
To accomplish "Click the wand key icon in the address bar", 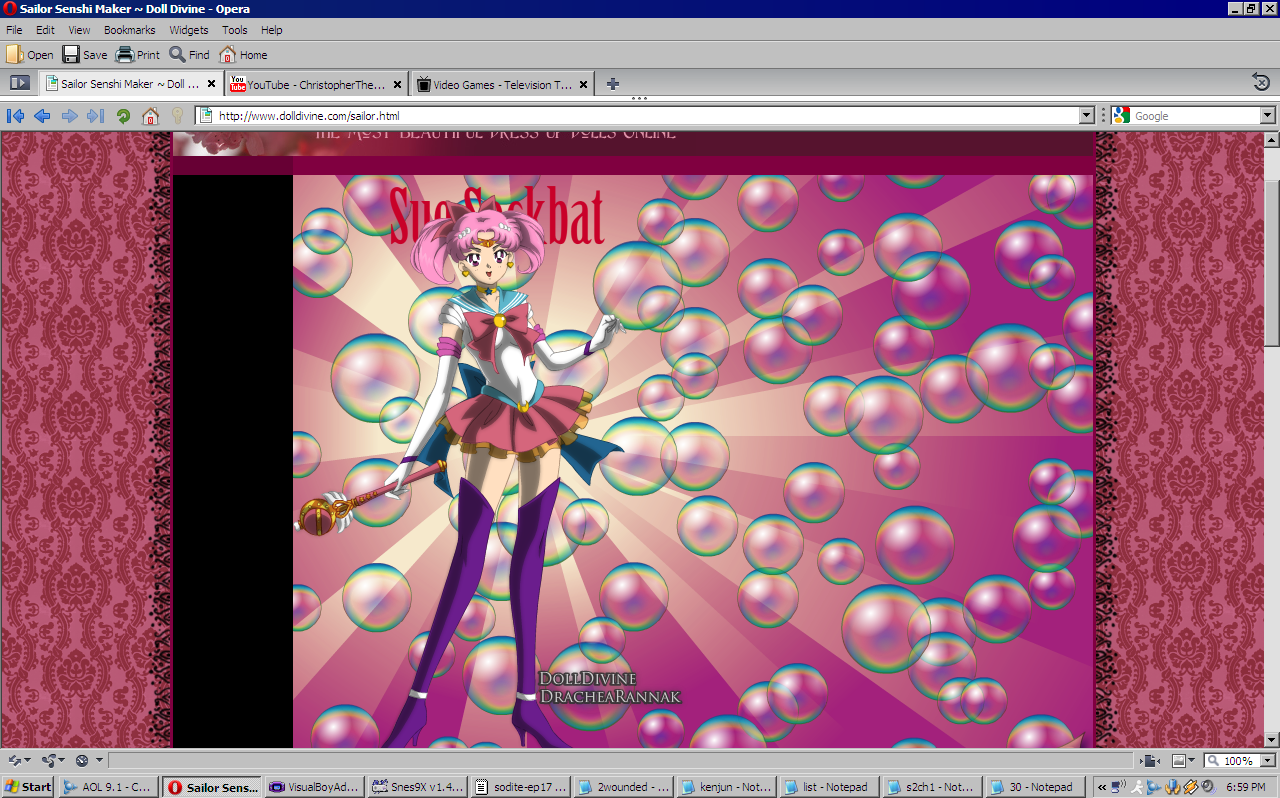I will pyautogui.click(x=177, y=116).
